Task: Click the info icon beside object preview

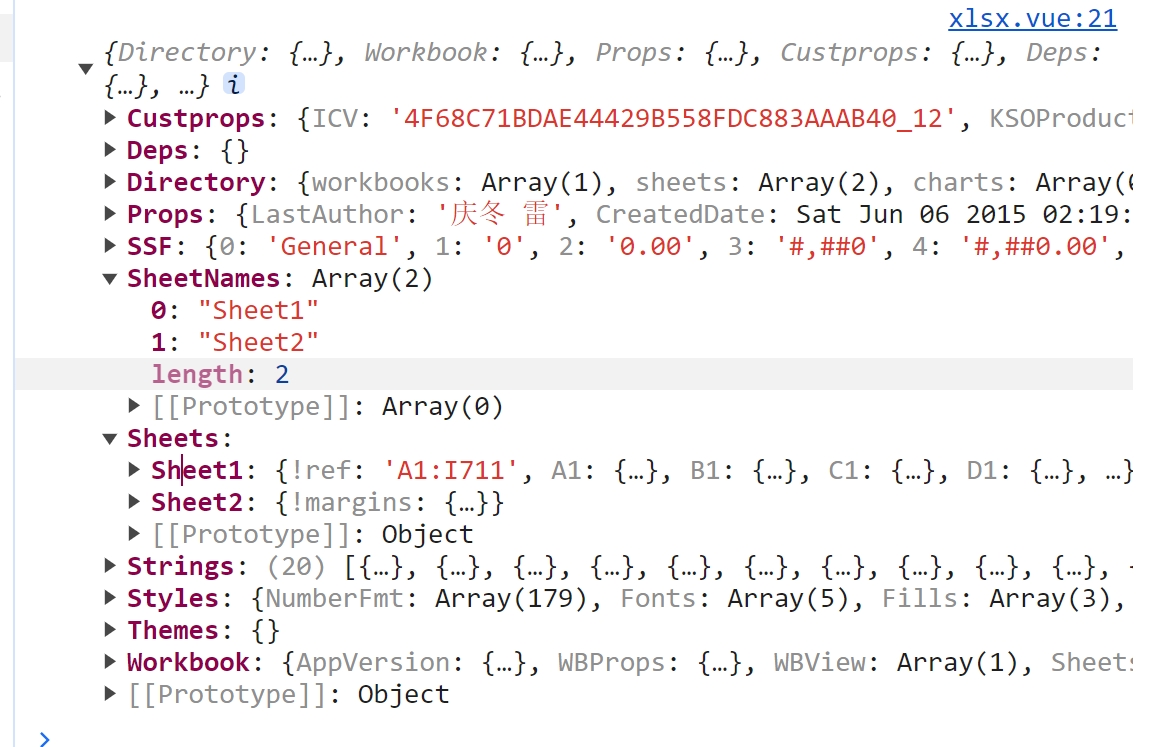Action: tap(233, 85)
